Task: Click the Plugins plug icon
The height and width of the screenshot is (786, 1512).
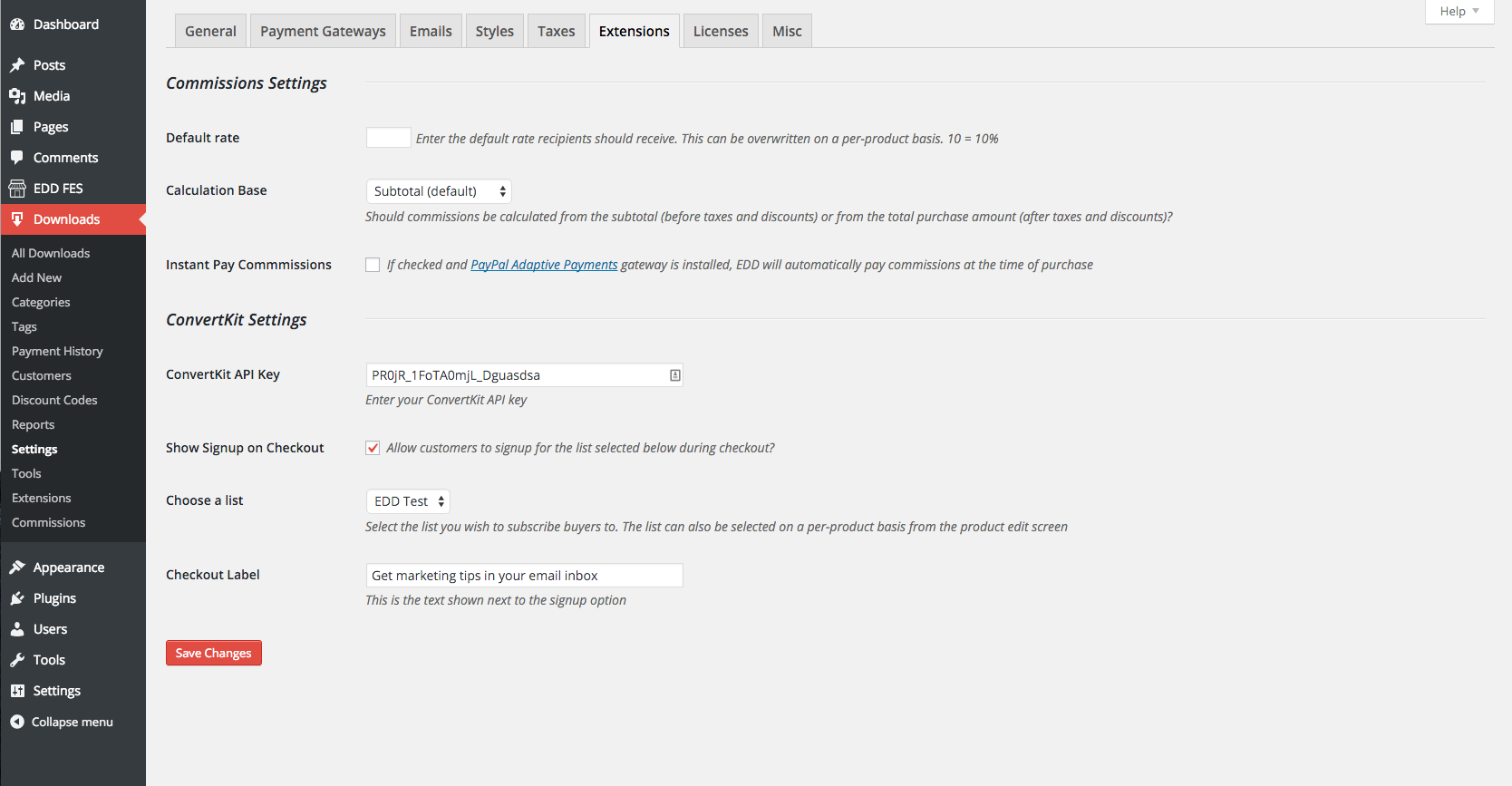Action: [17, 598]
